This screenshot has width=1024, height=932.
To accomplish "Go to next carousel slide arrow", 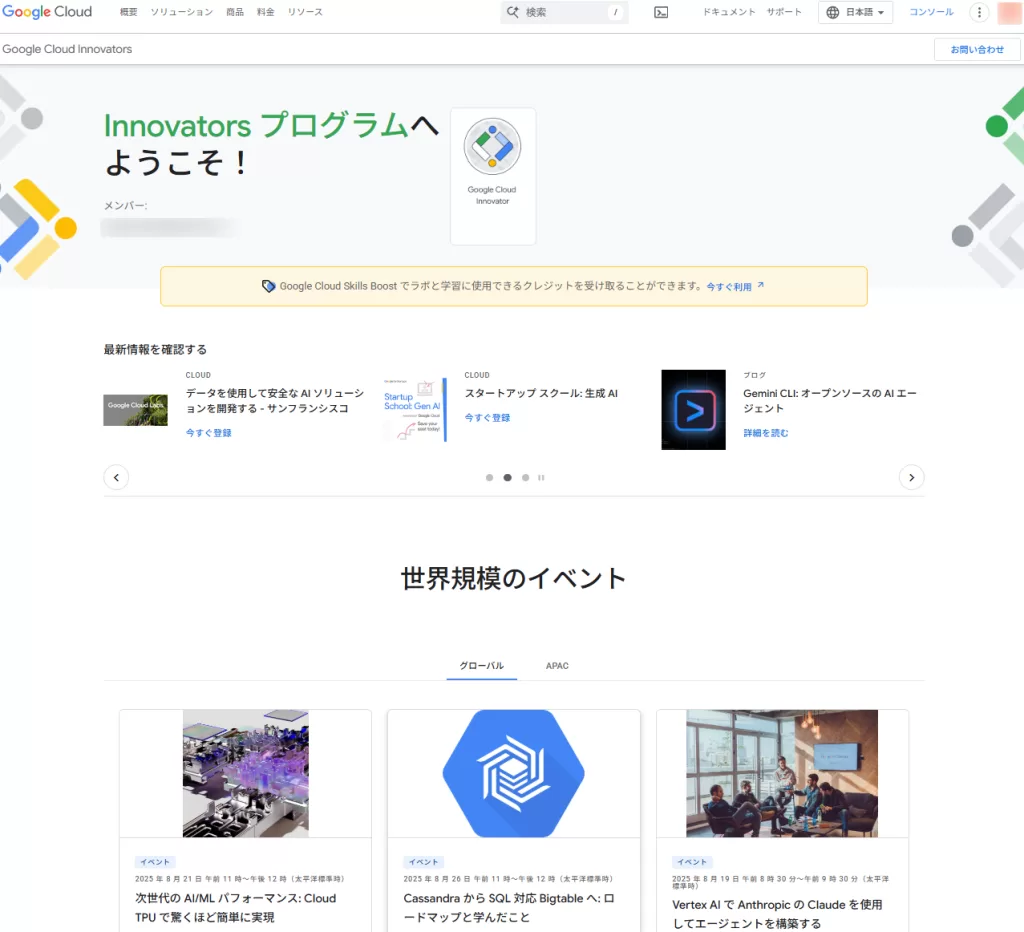I will (x=911, y=478).
